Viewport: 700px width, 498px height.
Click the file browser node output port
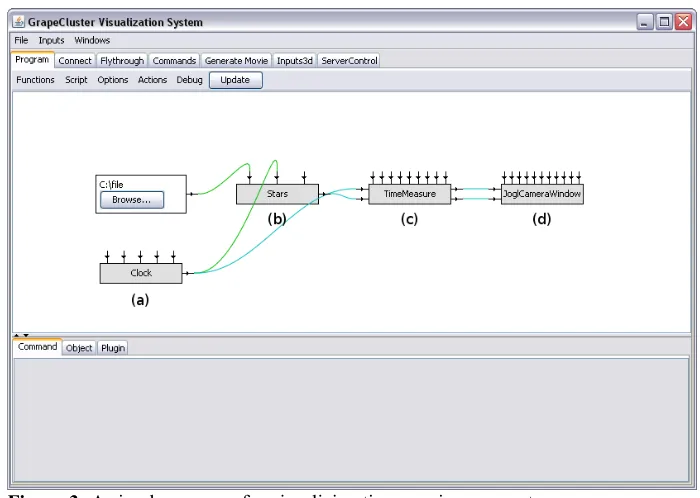point(192,194)
